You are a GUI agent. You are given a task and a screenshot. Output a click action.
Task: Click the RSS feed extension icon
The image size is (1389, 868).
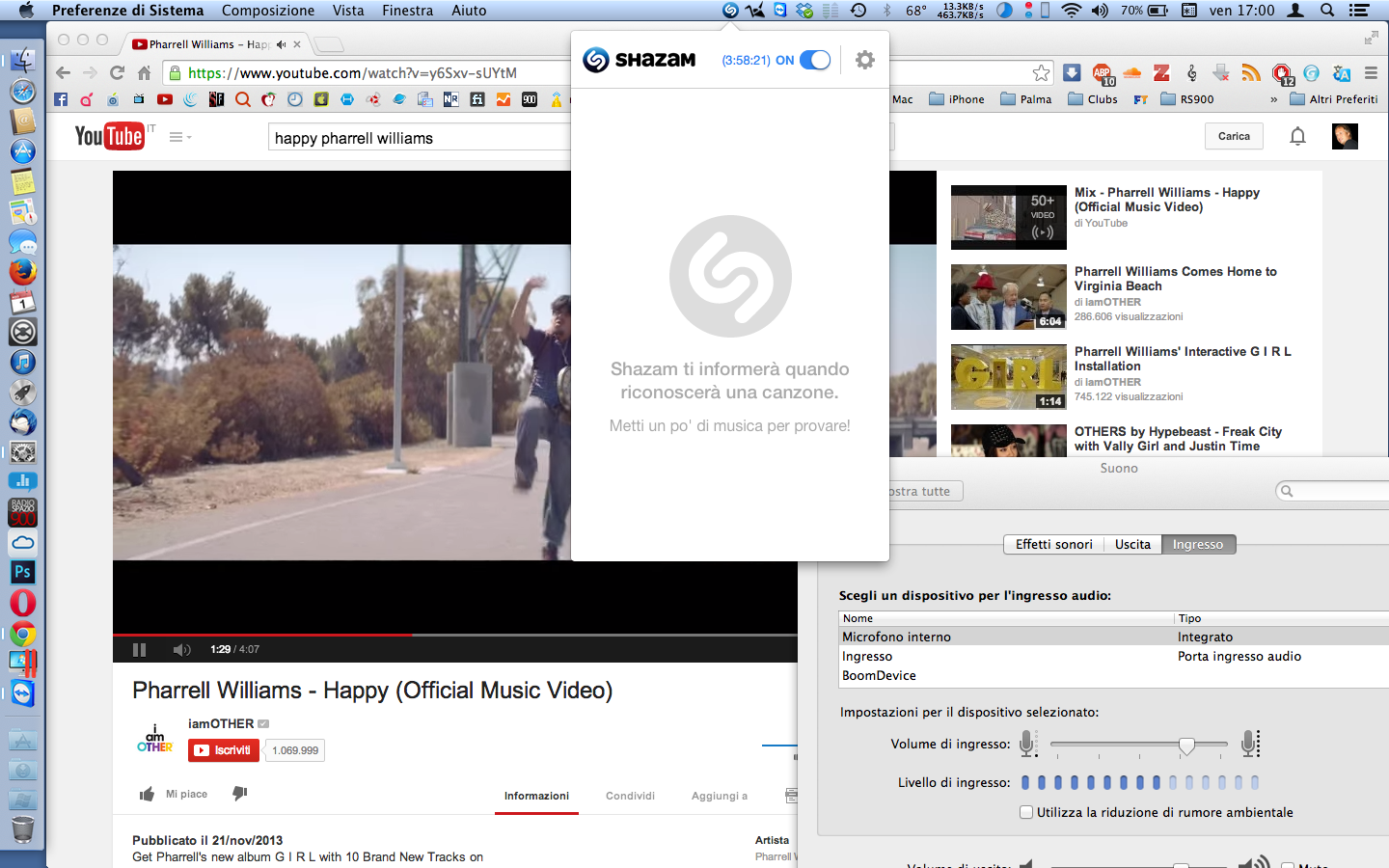click(x=1251, y=73)
